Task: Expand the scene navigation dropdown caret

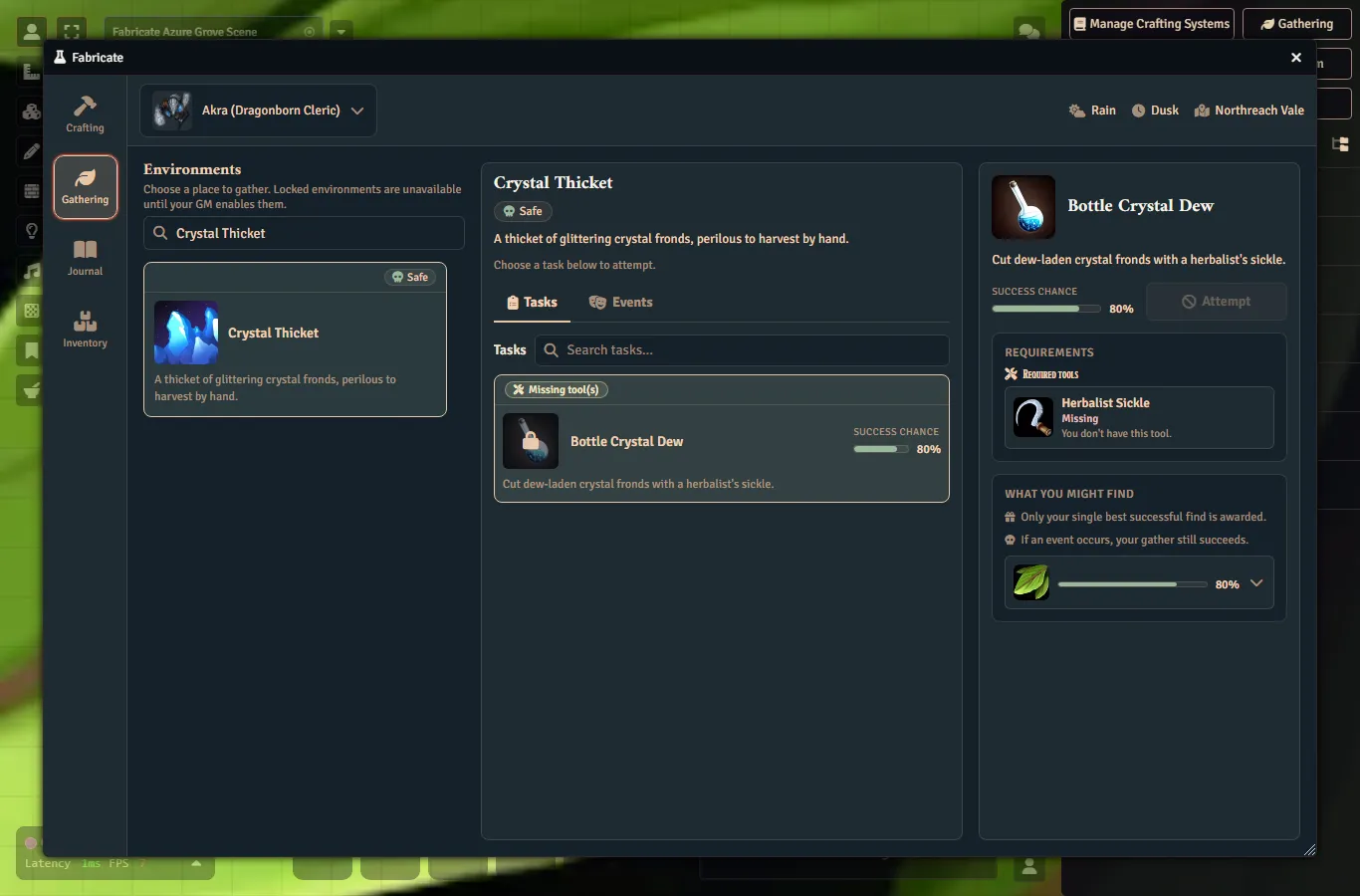Action: click(341, 32)
